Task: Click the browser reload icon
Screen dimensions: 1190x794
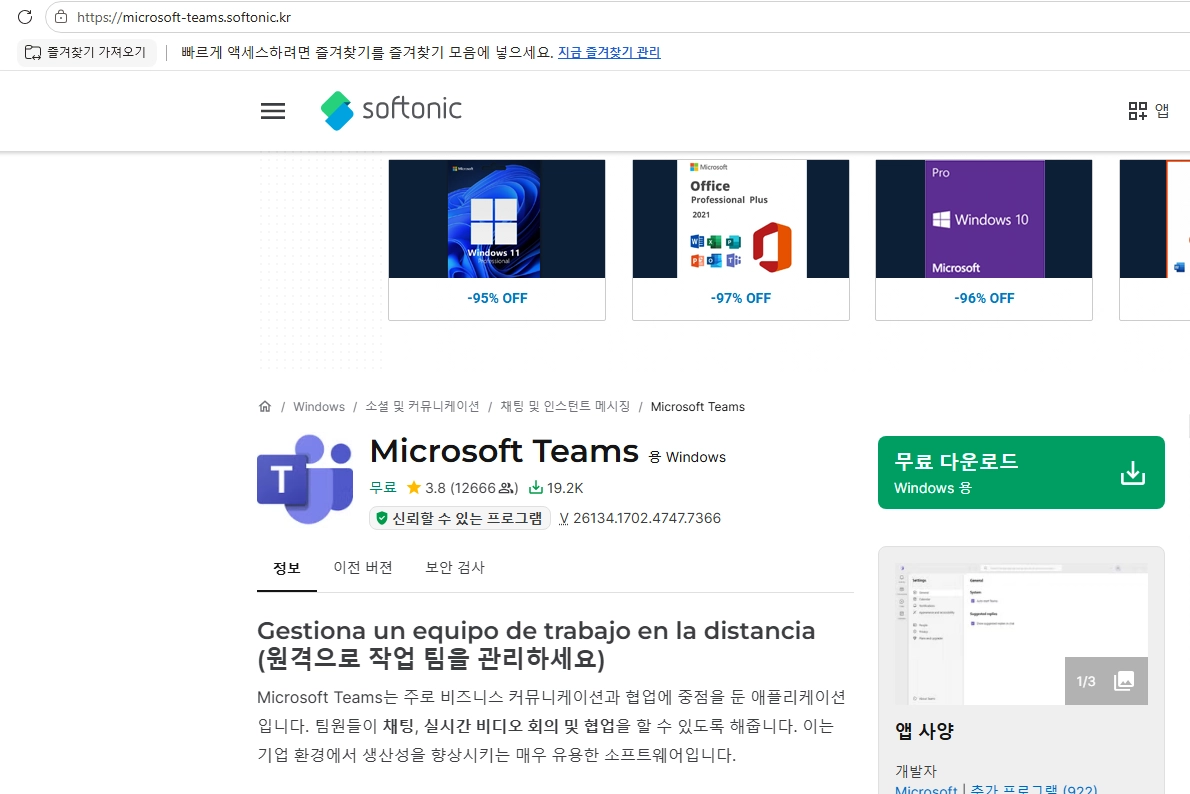Action: tap(24, 17)
